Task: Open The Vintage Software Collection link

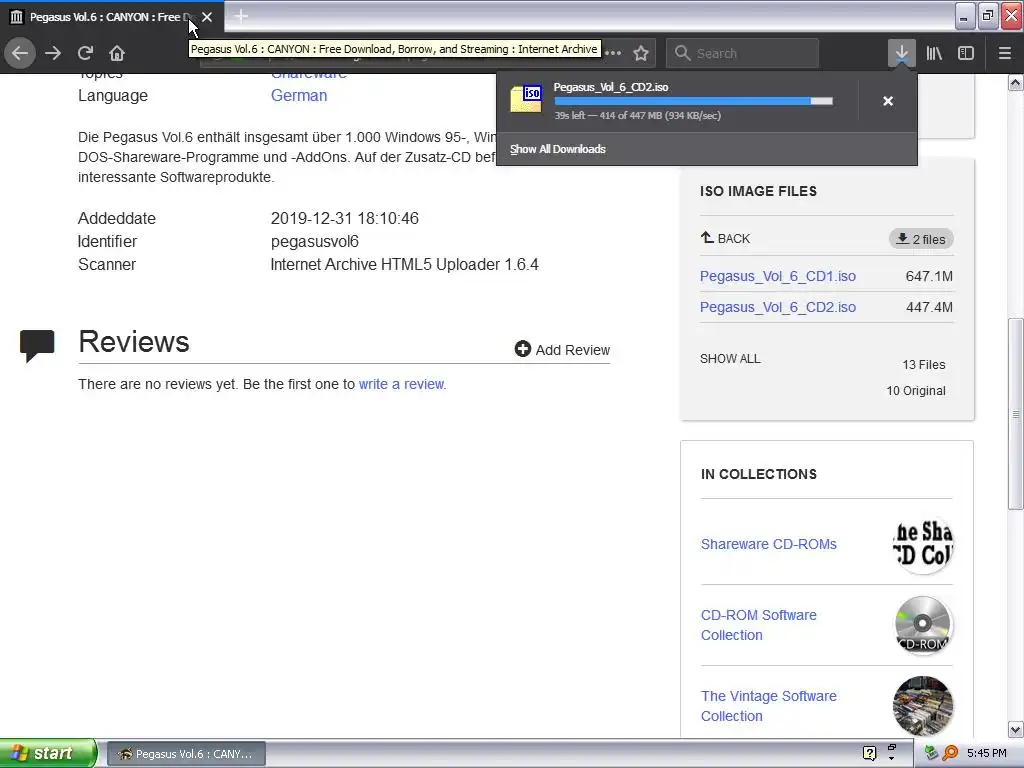Action: click(769, 706)
